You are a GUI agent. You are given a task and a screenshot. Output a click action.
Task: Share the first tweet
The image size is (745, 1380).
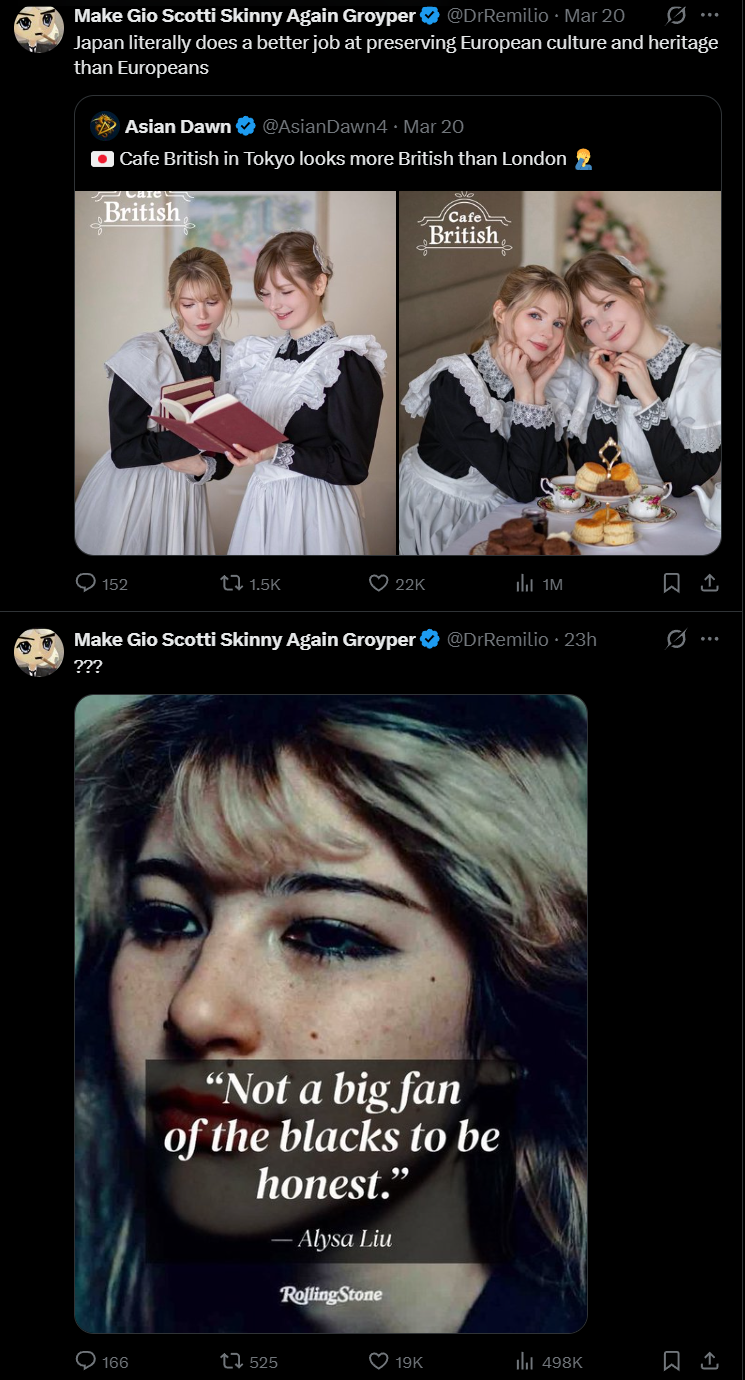709,583
